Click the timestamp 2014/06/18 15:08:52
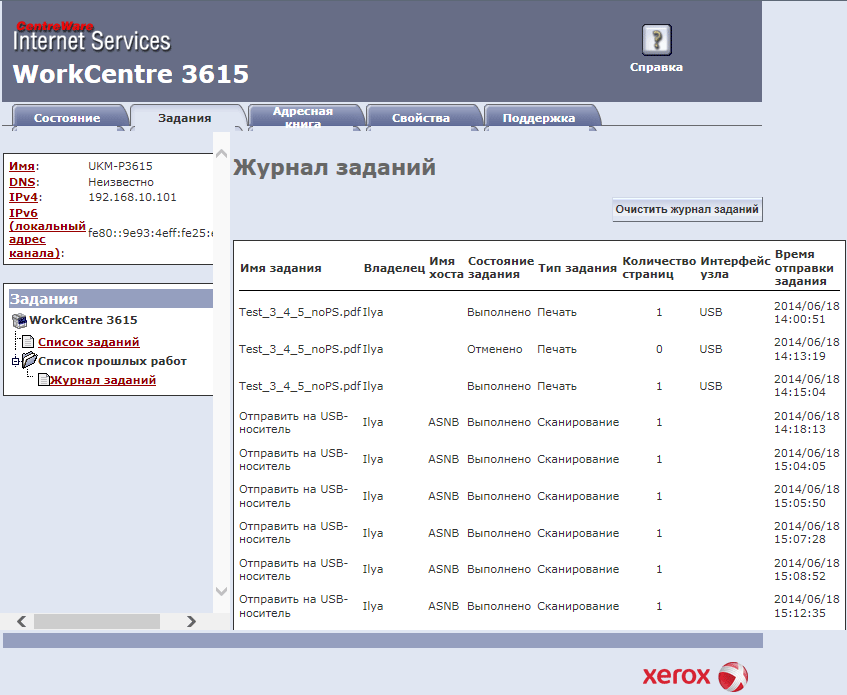This screenshot has height=695, width=847. [x=806, y=569]
